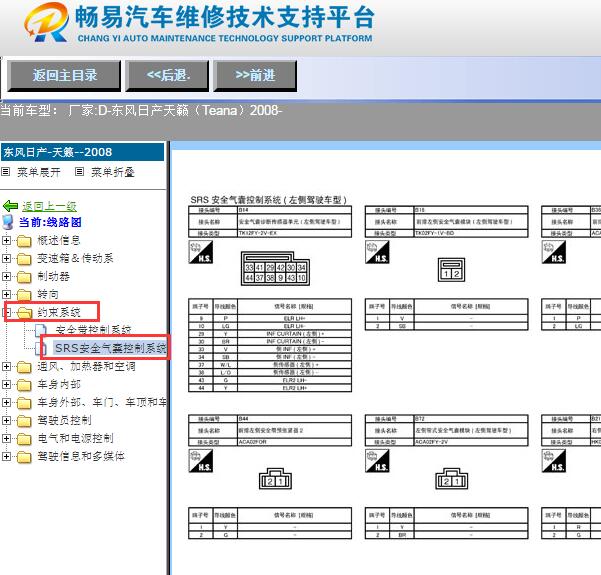Click the 菜单折叠 collapse-all option
This screenshot has height=575, width=601.
[x=113, y=172]
